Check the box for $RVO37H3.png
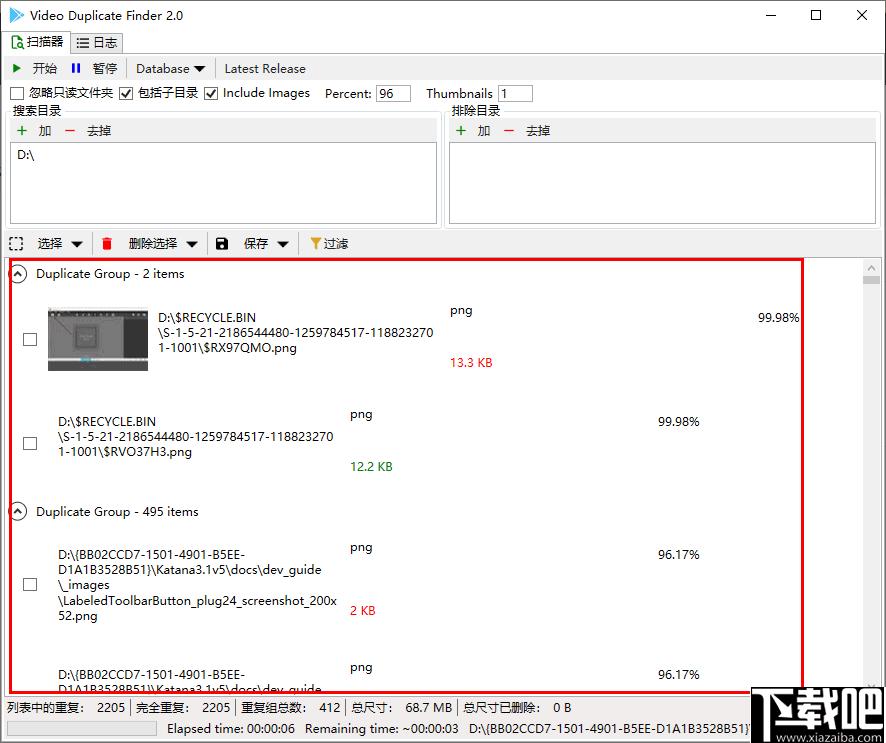Viewport: 886px width, 743px height. point(30,443)
